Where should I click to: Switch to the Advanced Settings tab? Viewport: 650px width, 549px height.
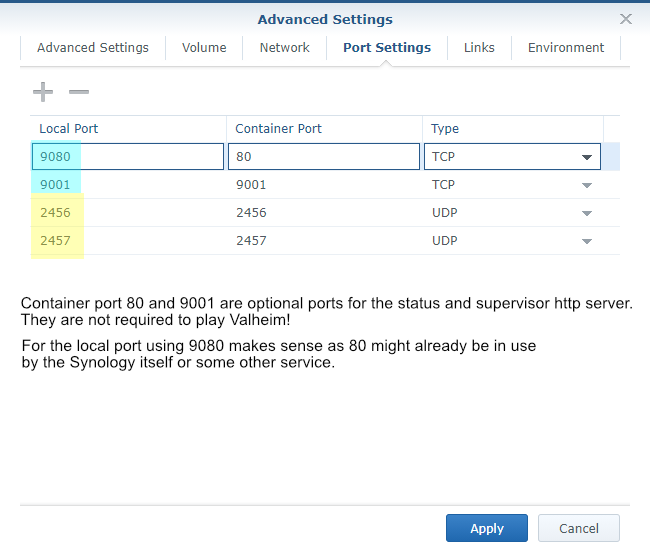coord(93,48)
